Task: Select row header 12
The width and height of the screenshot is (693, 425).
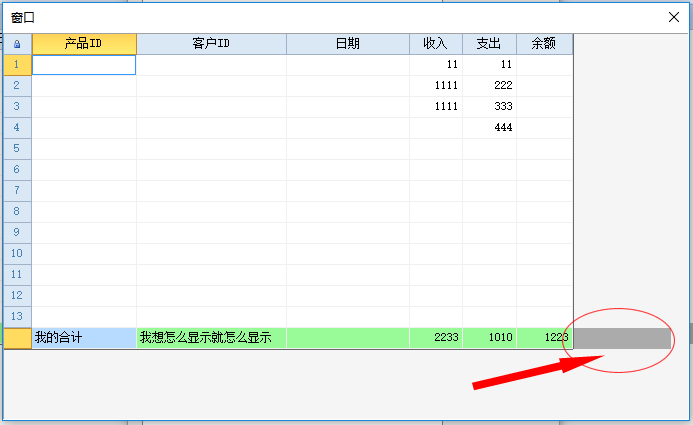Action: (x=17, y=296)
